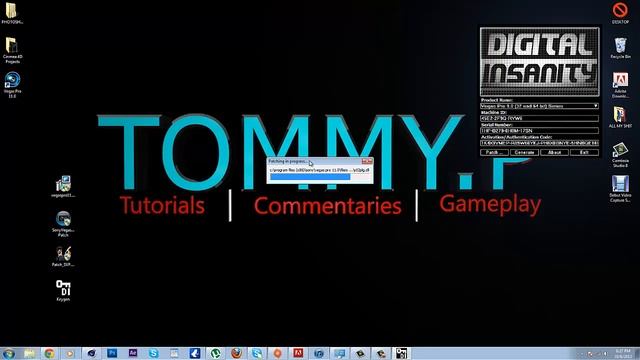Image resolution: width=640 pixels, height=360 pixels.
Task: Open Firefox from the taskbar
Action: [x=236, y=353]
